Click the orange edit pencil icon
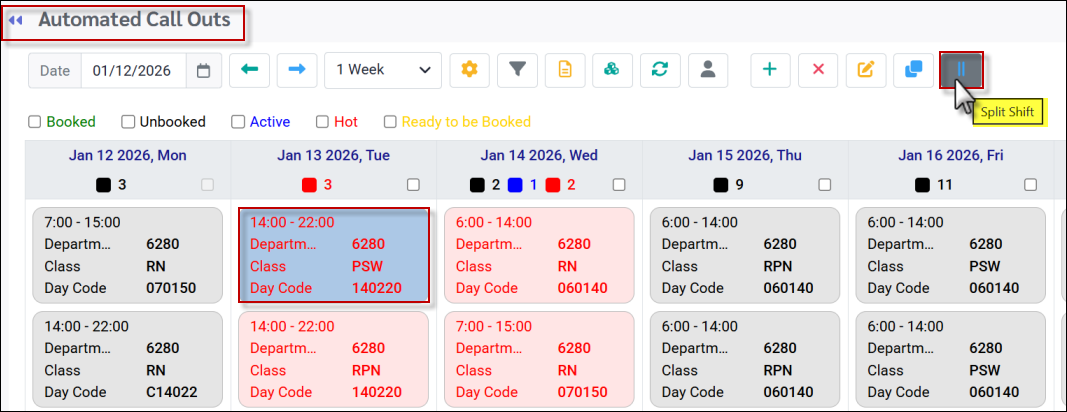Screen dimensions: 1067x412 pos(866,70)
